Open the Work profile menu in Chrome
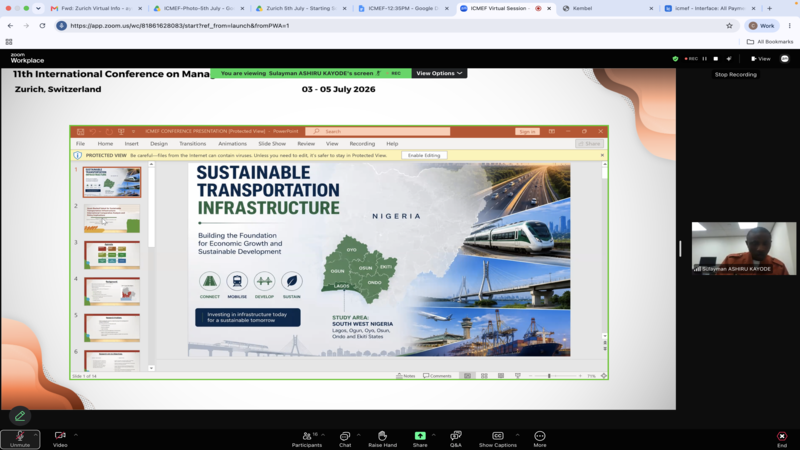 click(x=761, y=26)
